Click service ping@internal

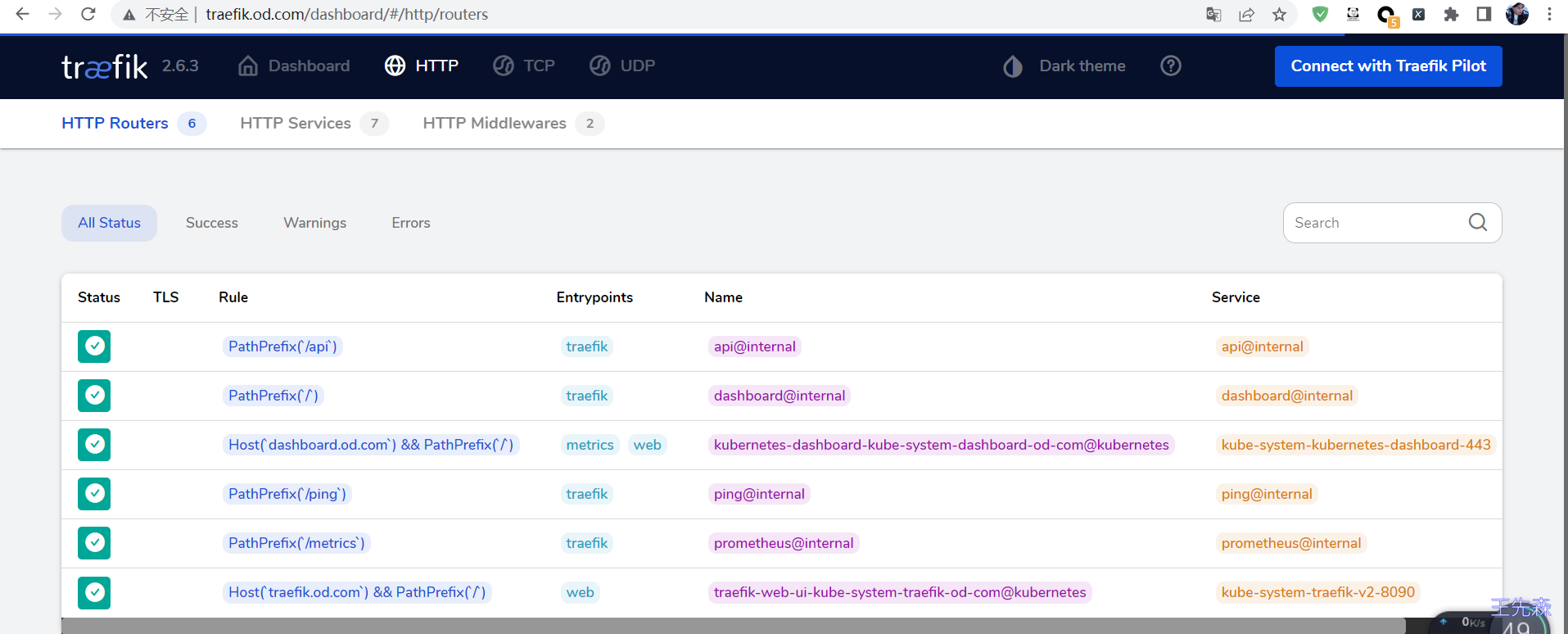click(x=1267, y=494)
